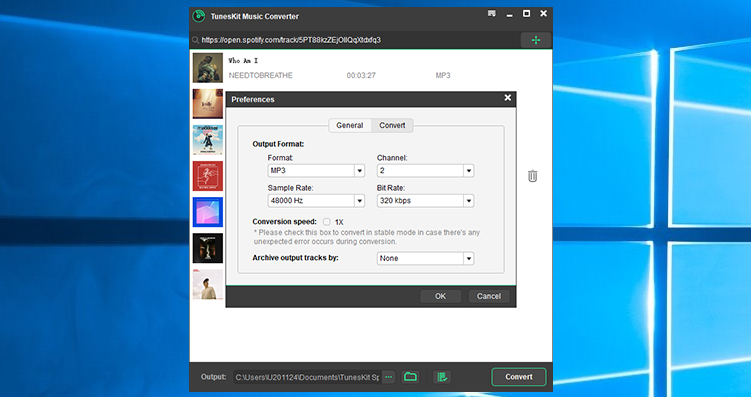Open the output folder icon

pos(410,377)
